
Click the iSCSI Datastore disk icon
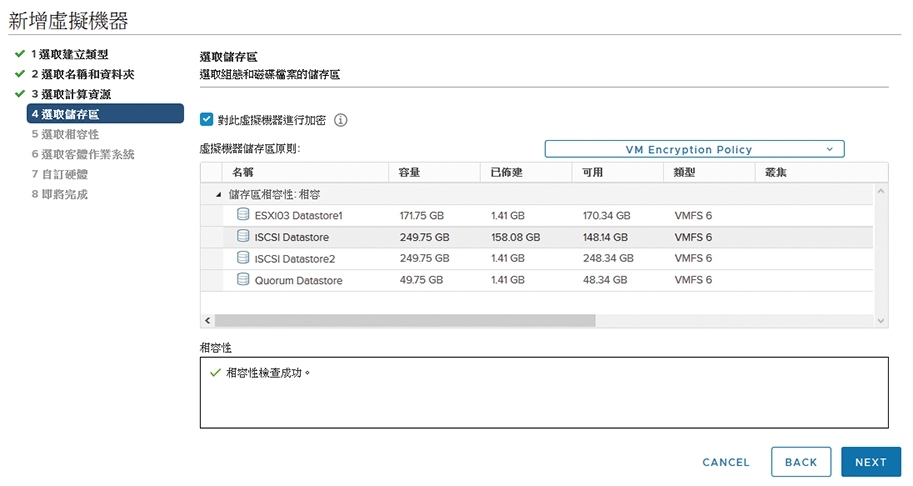click(x=243, y=237)
